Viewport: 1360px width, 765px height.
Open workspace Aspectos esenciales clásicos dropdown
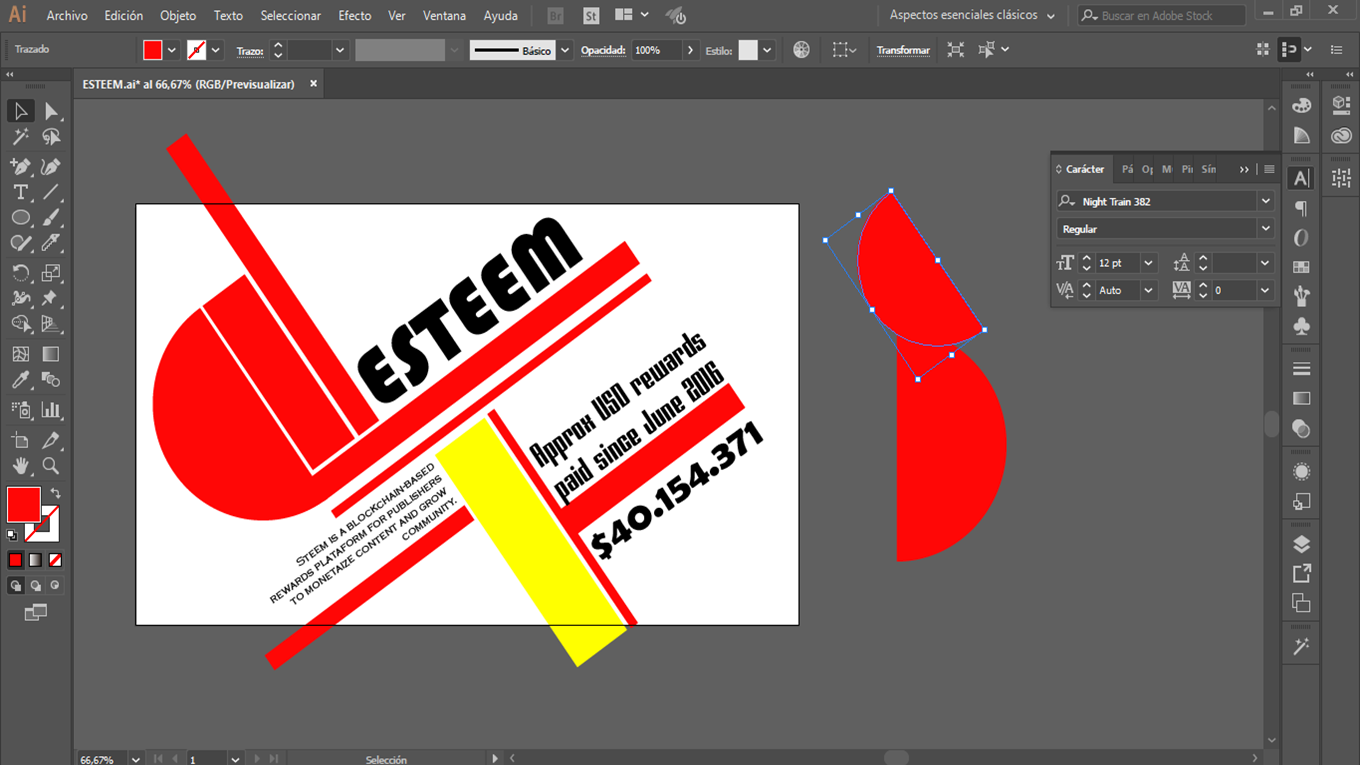[973, 15]
